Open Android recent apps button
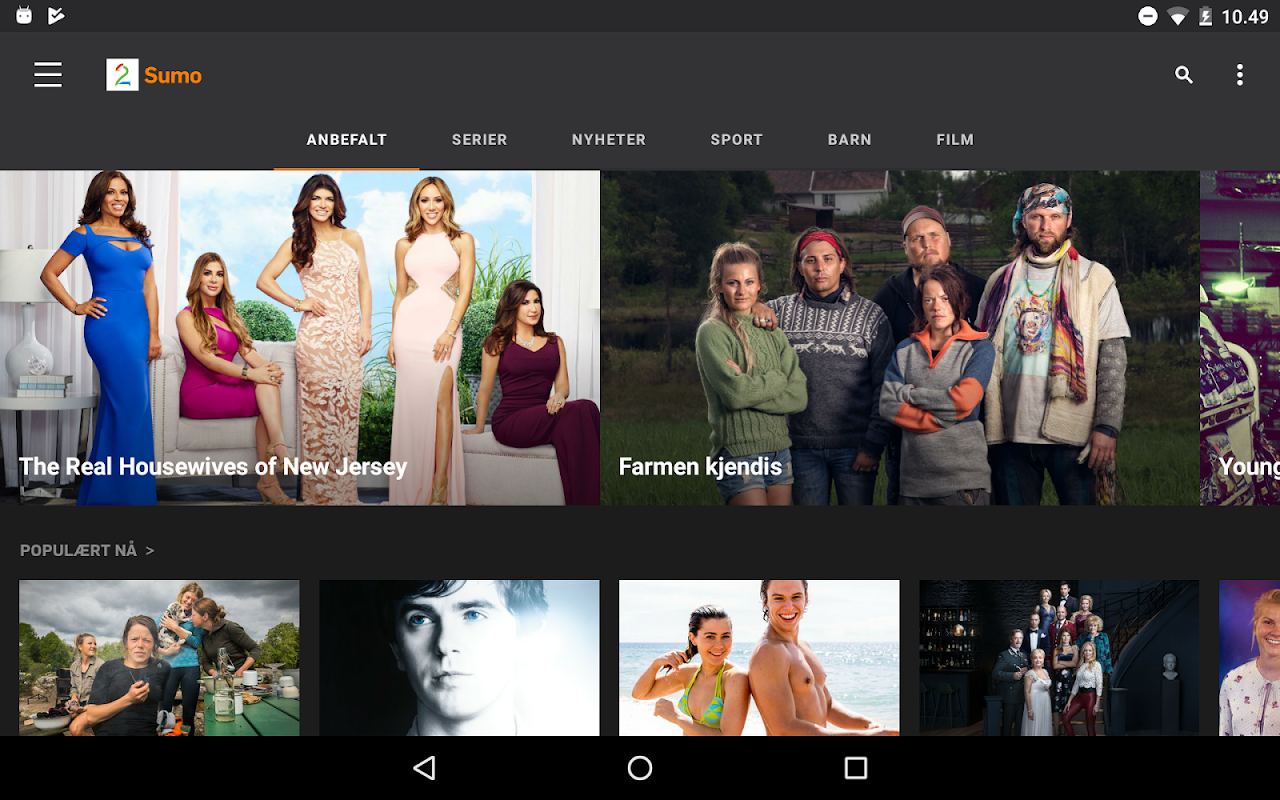The image size is (1280, 800). click(855, 768)
